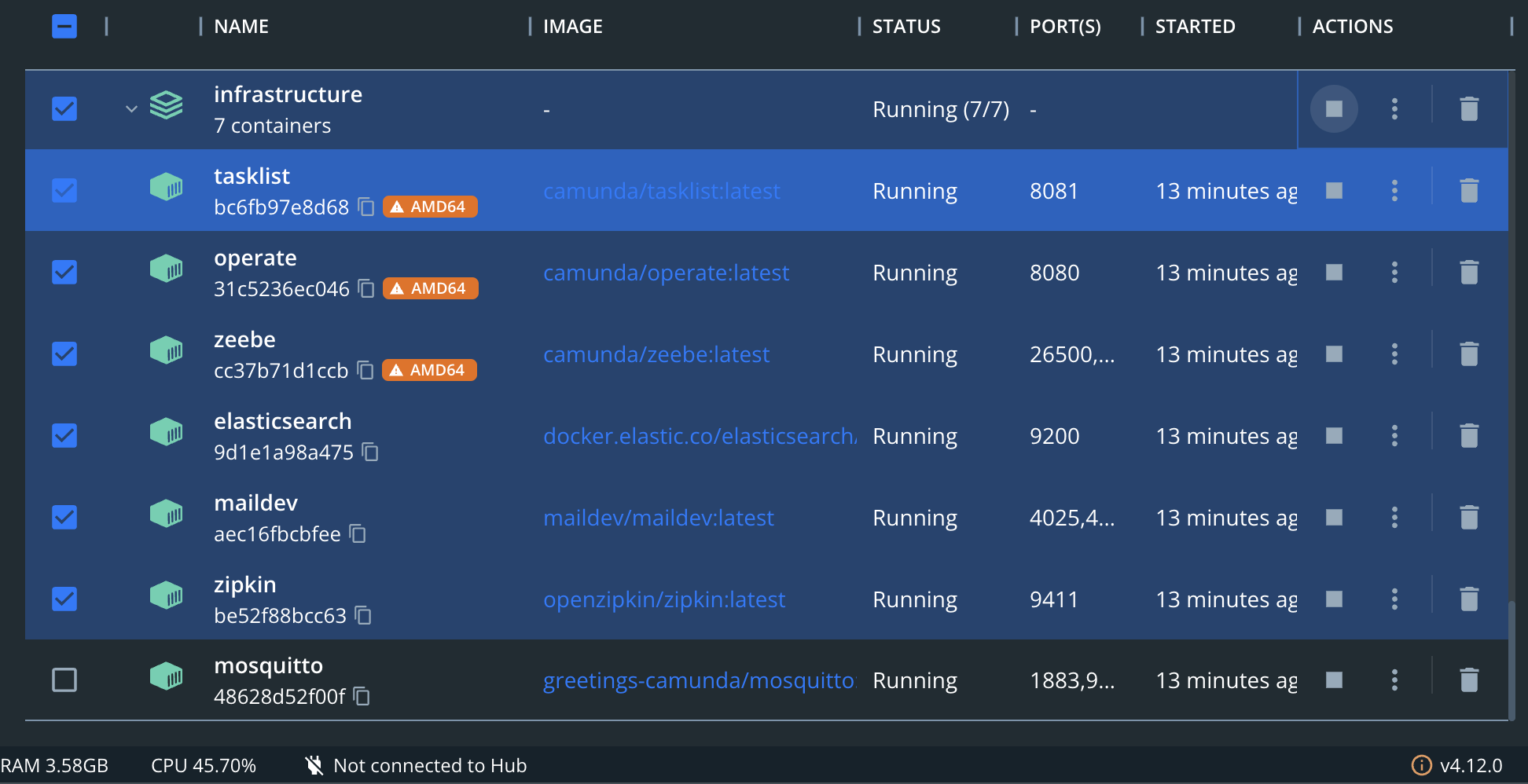Stop the maildev container
The height and width of the screenshot is (784, 1528).
(1334, 517)
